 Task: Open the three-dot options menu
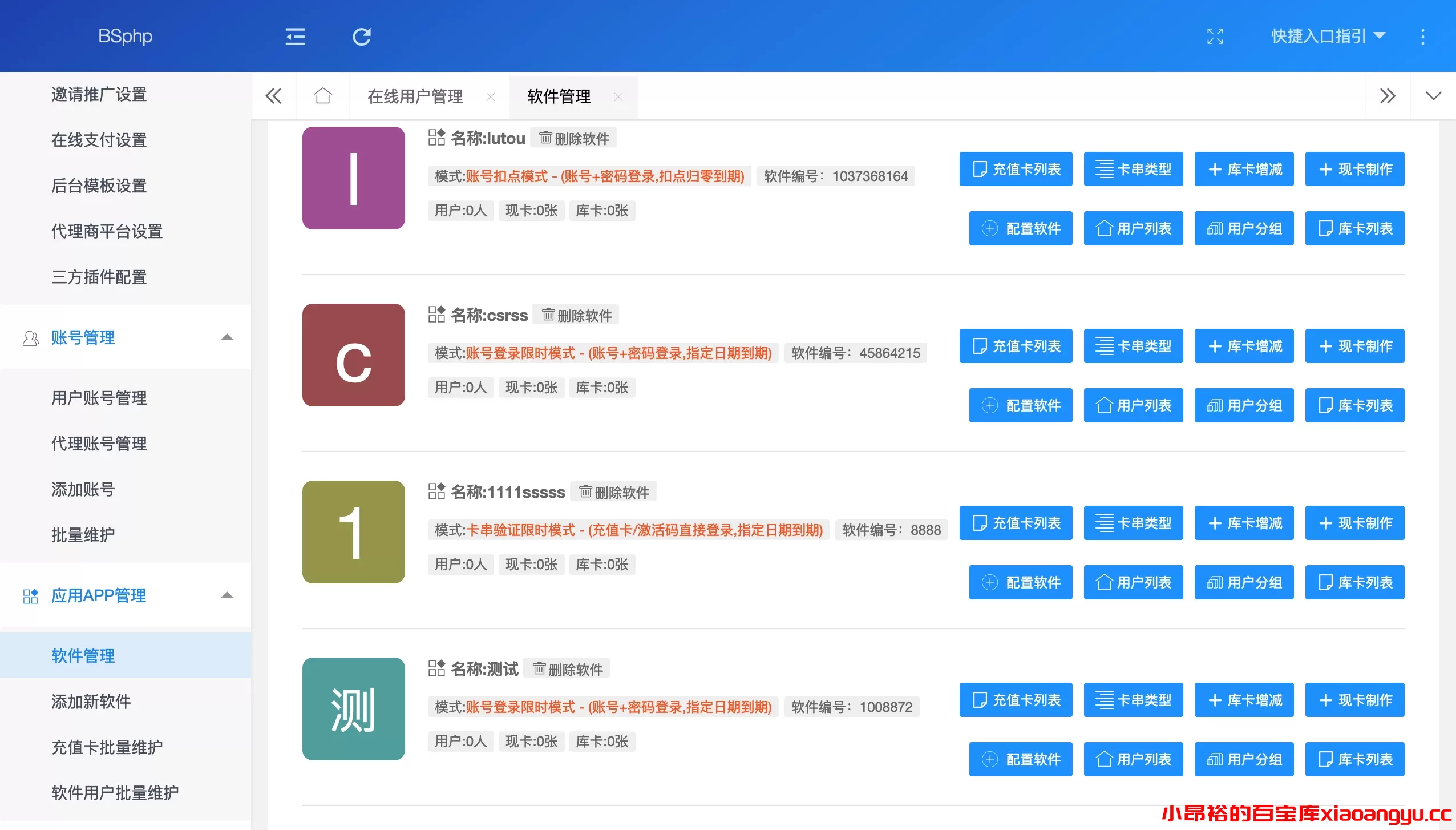[1423, 36]
